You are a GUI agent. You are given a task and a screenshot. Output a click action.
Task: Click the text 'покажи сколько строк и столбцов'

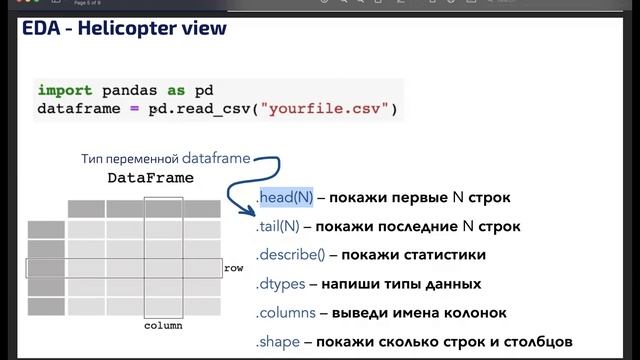click(444, 342)
